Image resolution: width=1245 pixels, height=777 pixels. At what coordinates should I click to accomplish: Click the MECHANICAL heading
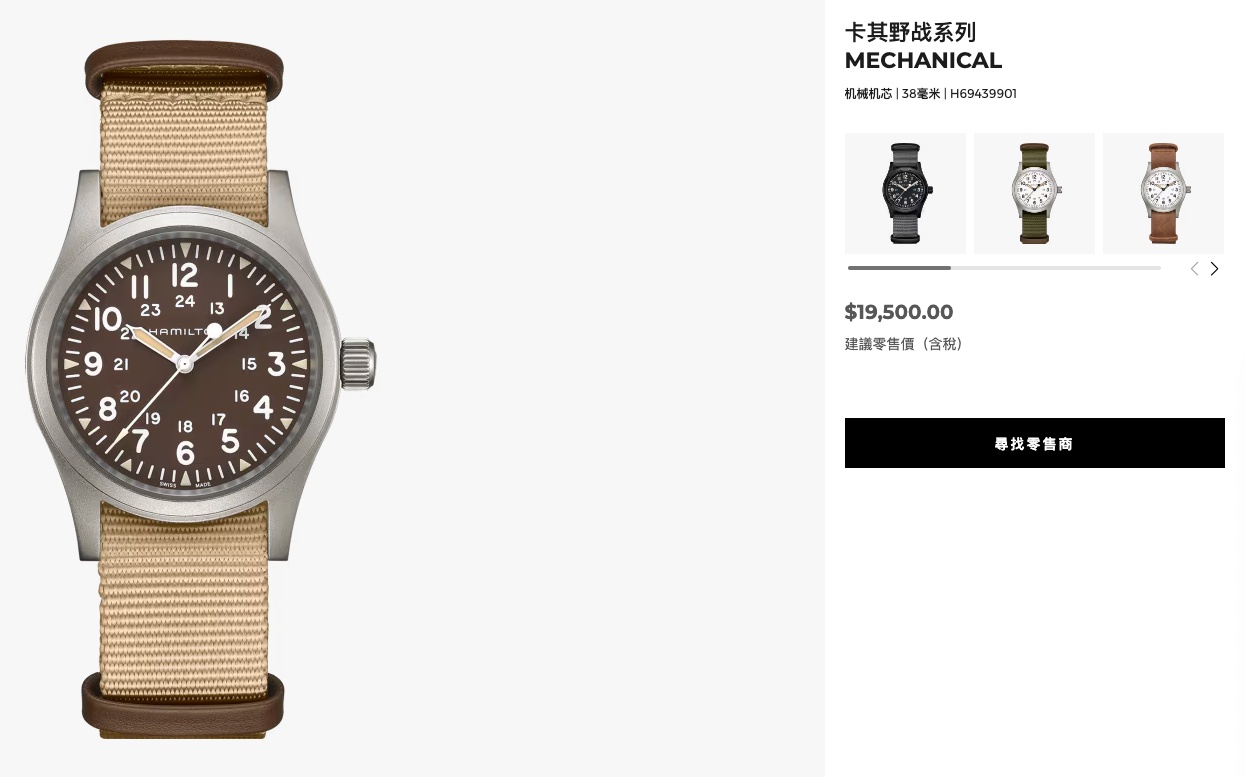point(923,61)
